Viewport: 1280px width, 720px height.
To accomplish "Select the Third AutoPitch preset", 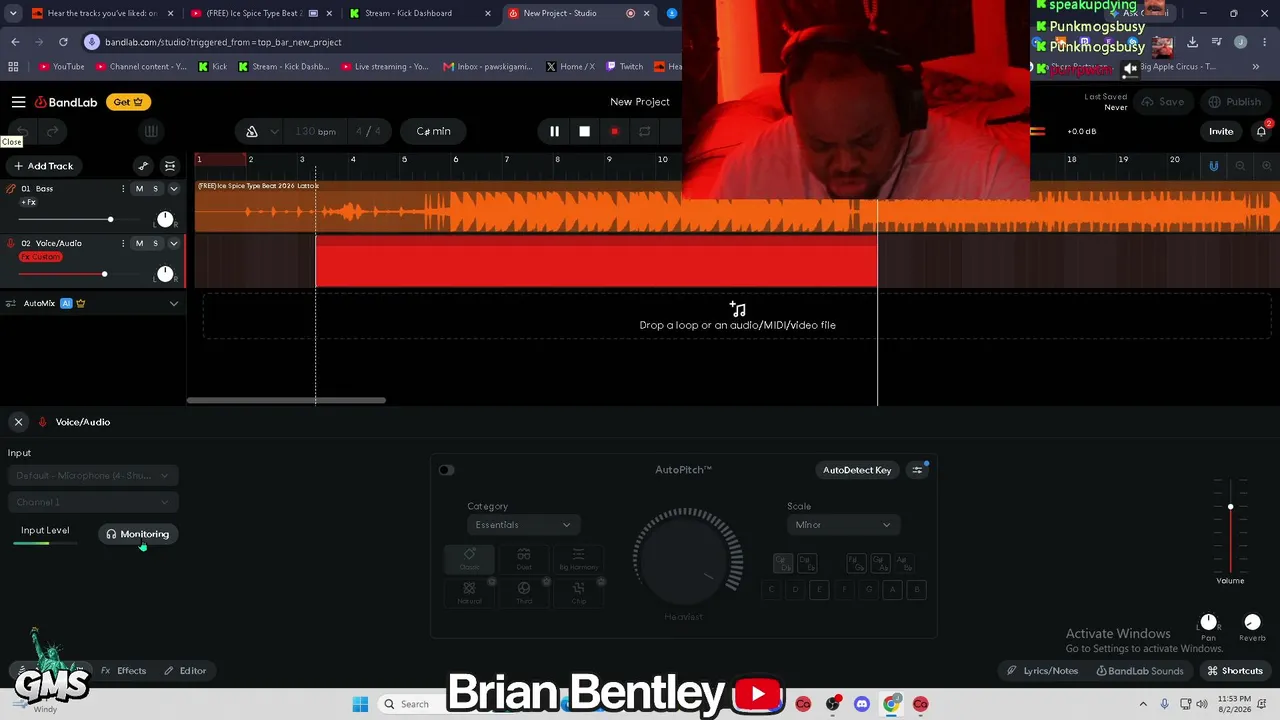I will pos(524,592).
